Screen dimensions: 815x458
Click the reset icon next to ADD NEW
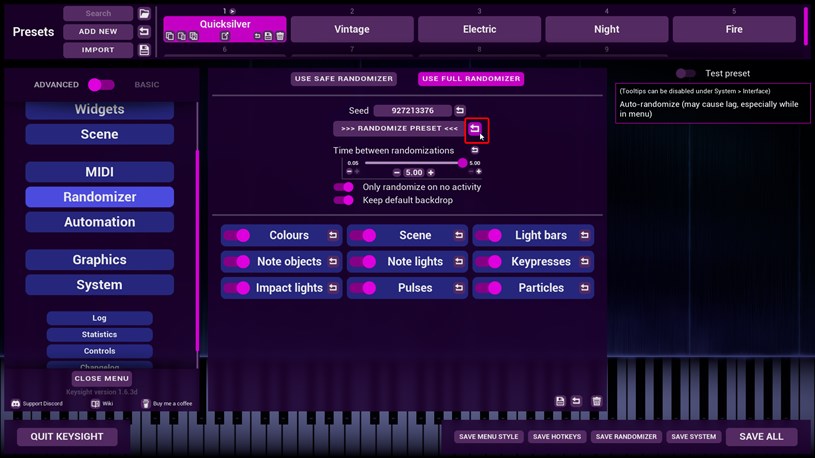pyautogui.click(x=144, y=32)
